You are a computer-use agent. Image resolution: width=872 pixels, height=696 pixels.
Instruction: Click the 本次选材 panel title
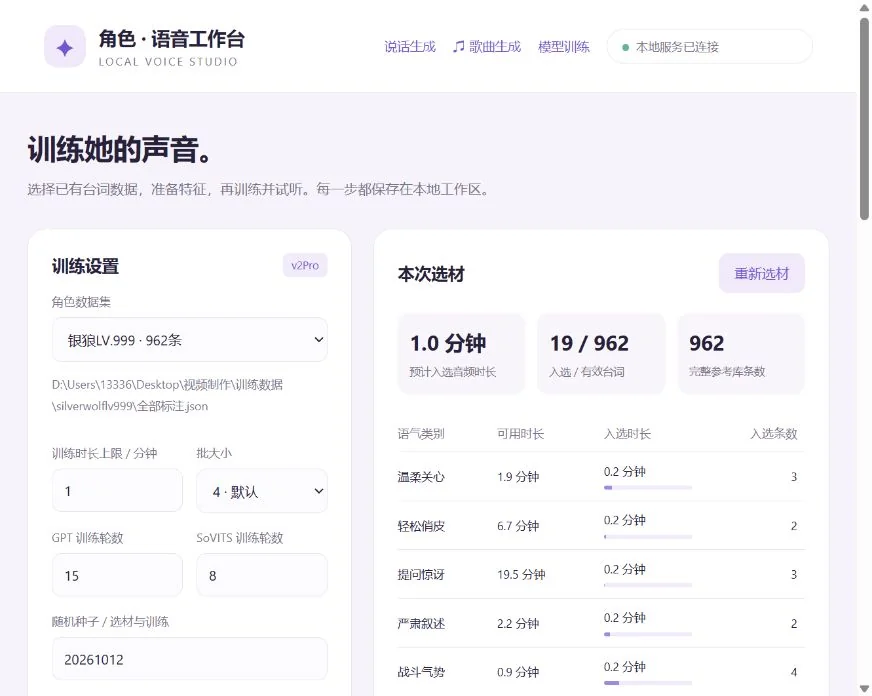click(431, 274)
